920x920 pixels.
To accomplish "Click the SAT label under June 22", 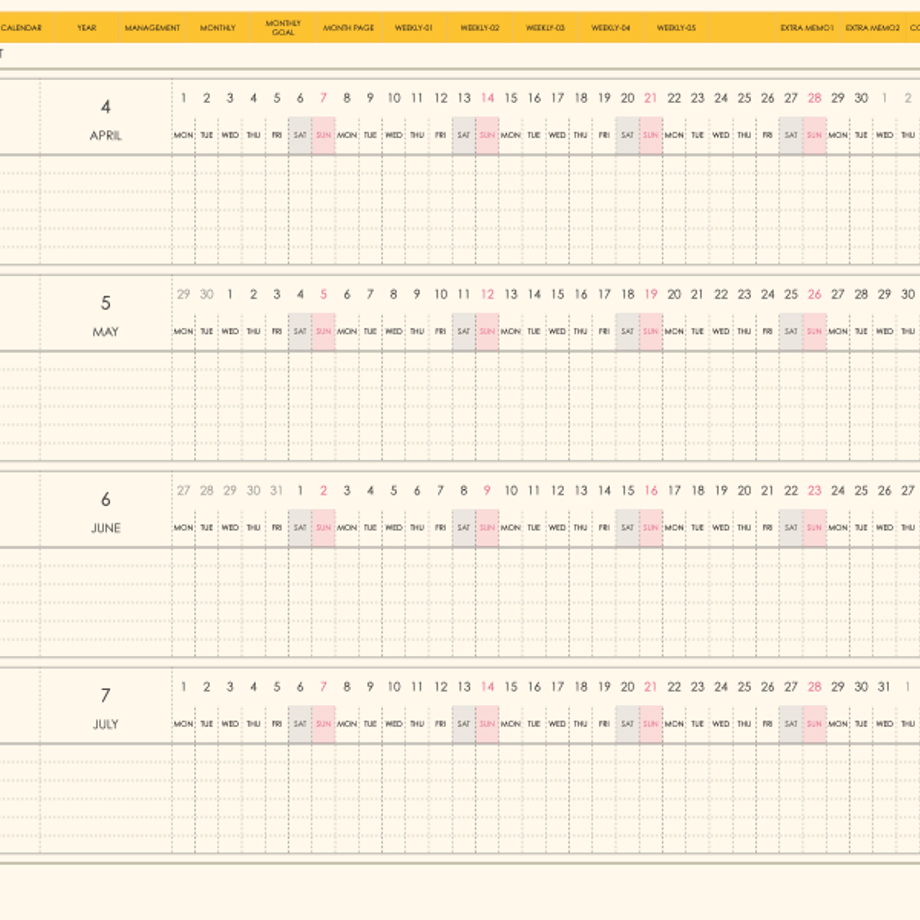I will pyautogui.click(x=791, y=527).
